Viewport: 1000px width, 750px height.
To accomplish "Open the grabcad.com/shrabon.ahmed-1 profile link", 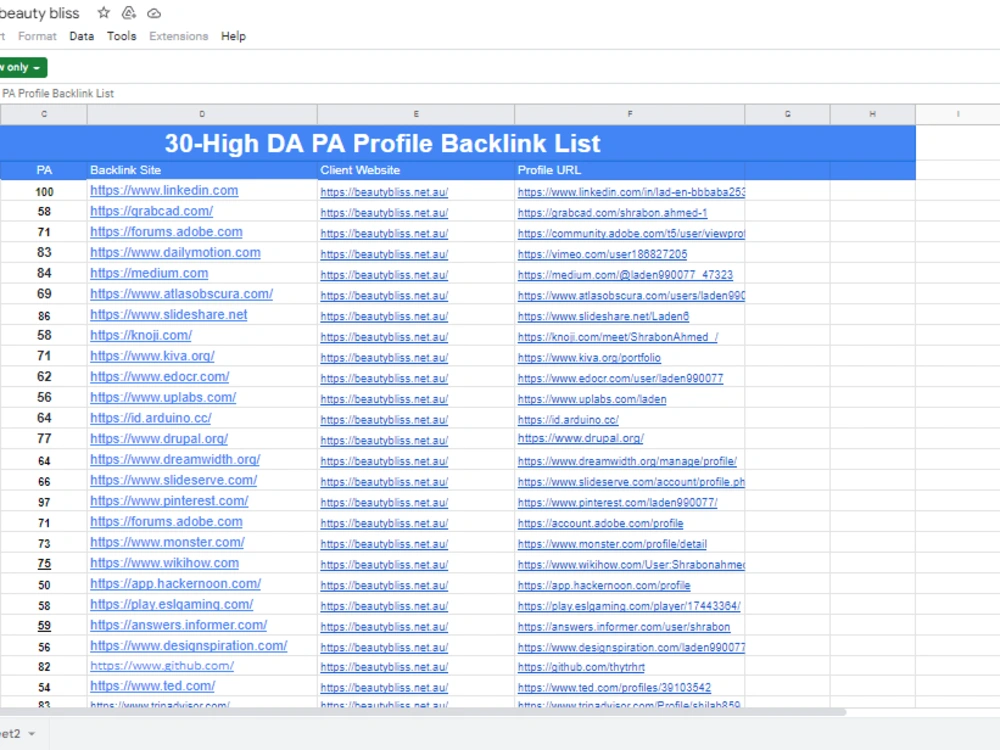I will pos(612,213).
